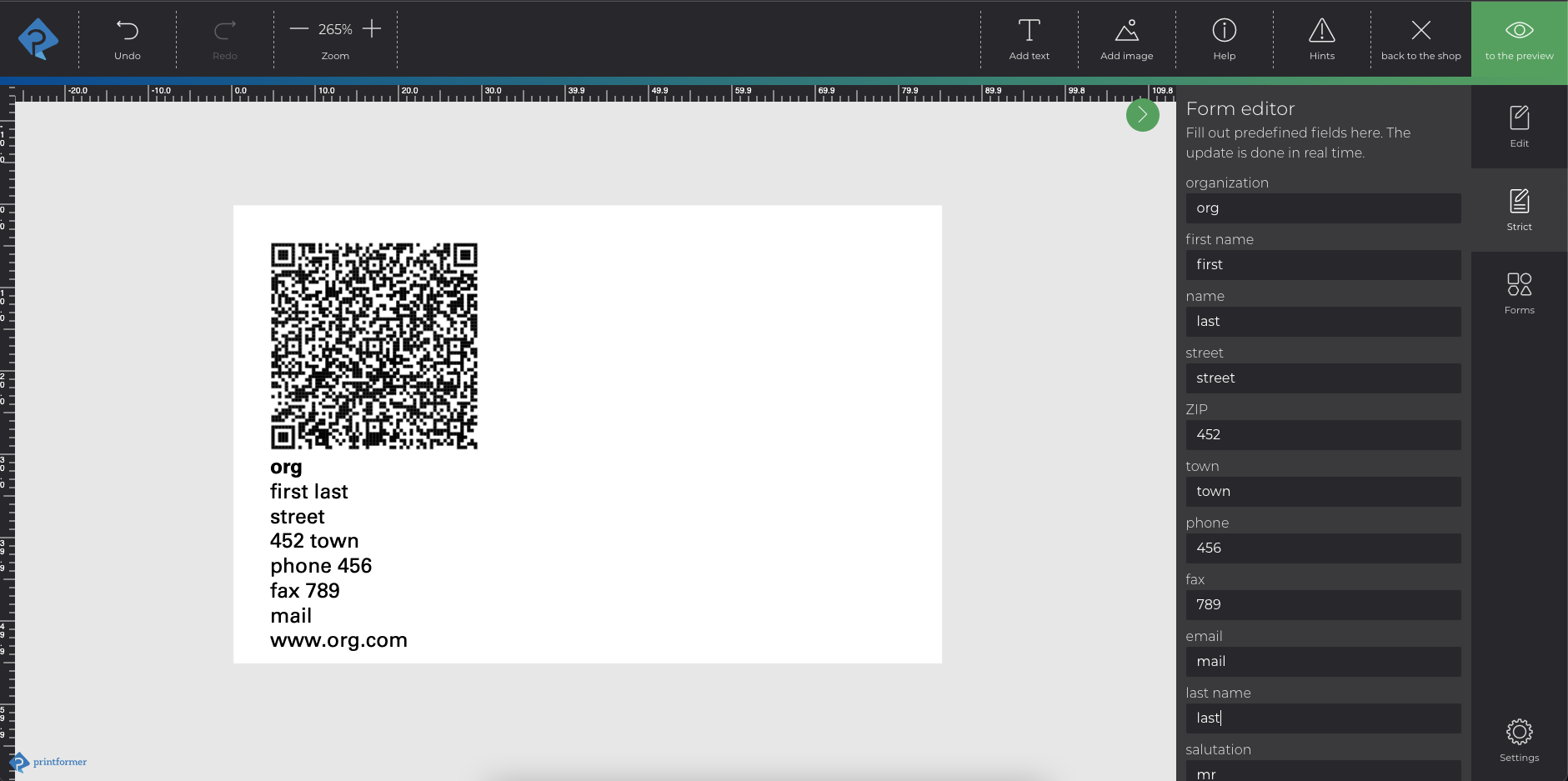Collapse the Form editor with the green arrow
1568x781 pixels.
1142,115
